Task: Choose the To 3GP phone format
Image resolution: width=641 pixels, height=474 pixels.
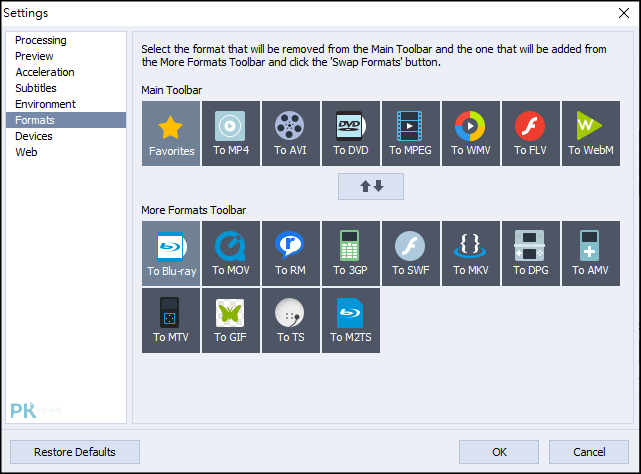Action: 351,254
